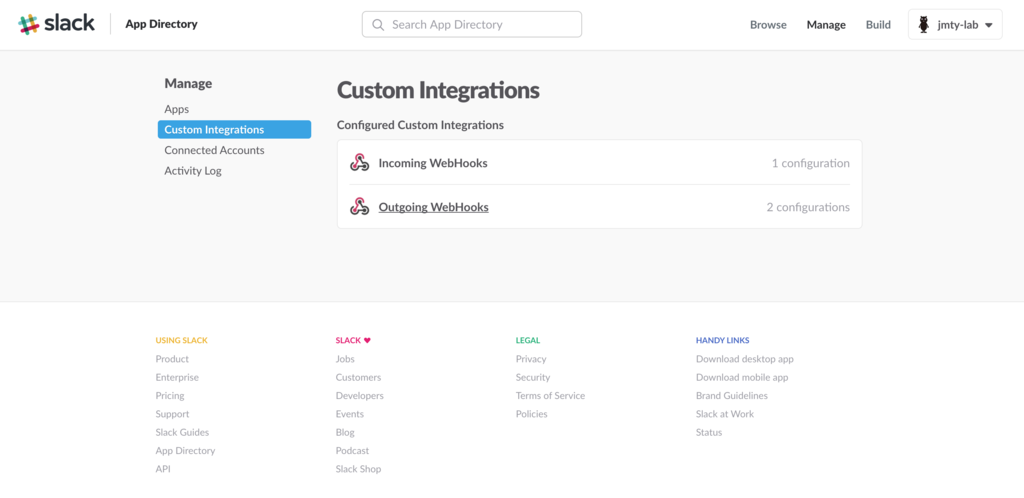This screenshot has width=1024, height=498.
Task: Click '2 configurations' text
Action: (808, 208)
